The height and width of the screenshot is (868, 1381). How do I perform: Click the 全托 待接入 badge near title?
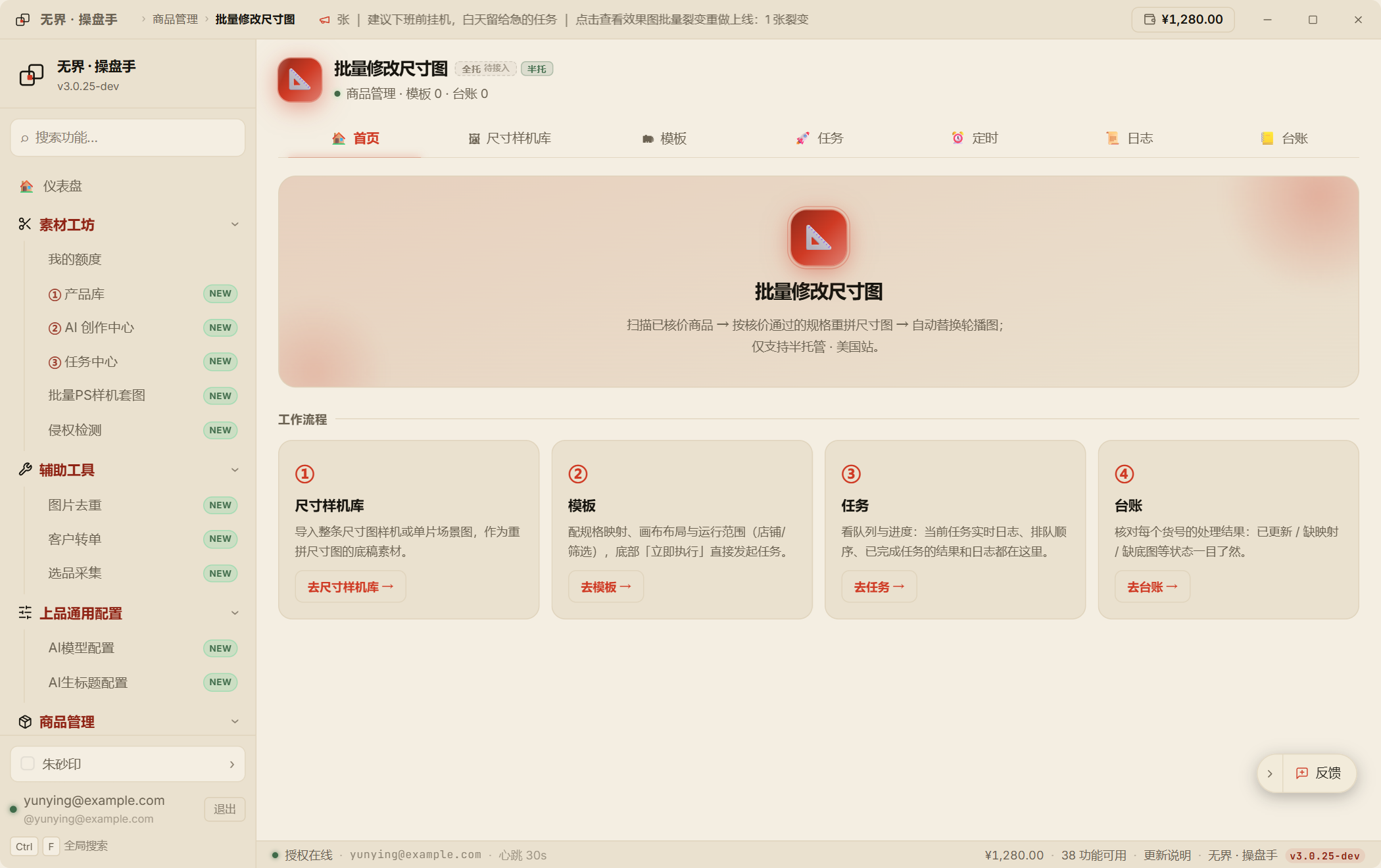(485, 69)
